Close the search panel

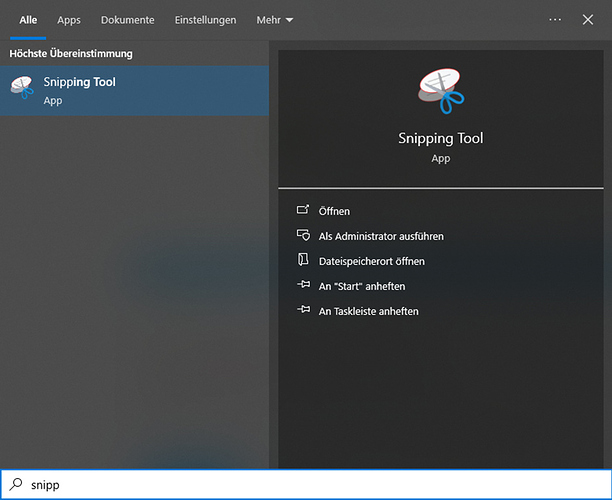588,20
